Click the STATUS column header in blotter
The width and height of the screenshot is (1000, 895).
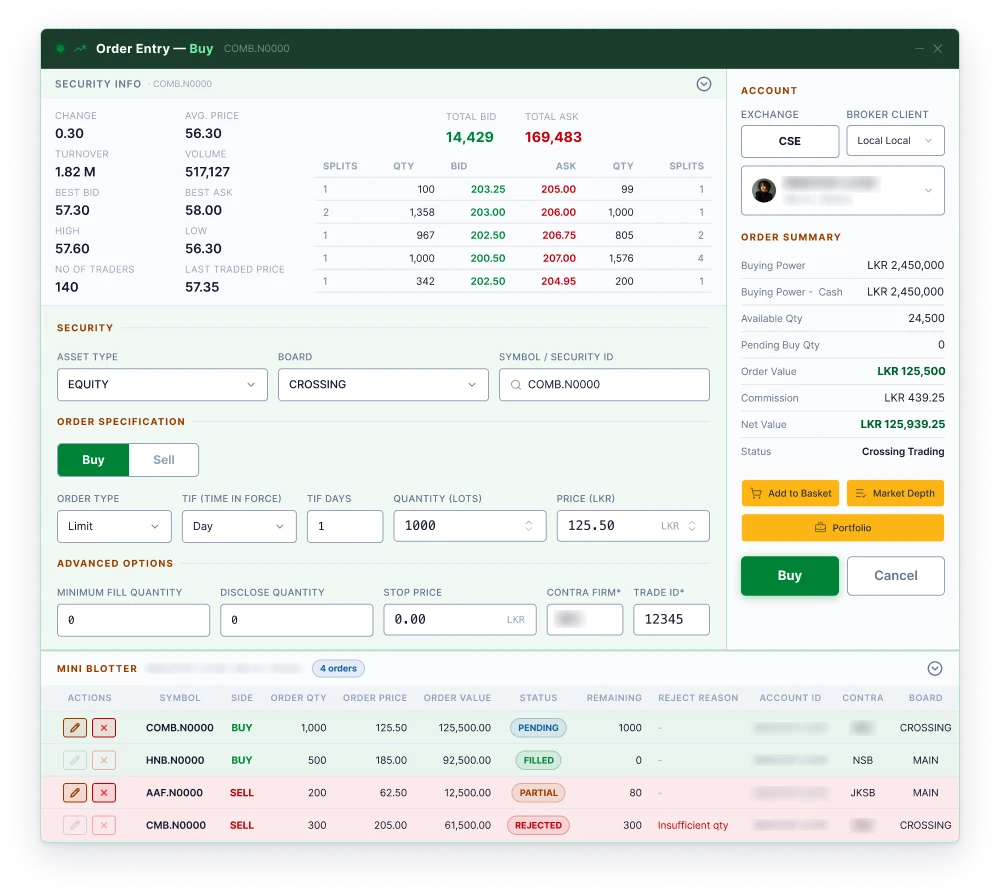(538, 698)
